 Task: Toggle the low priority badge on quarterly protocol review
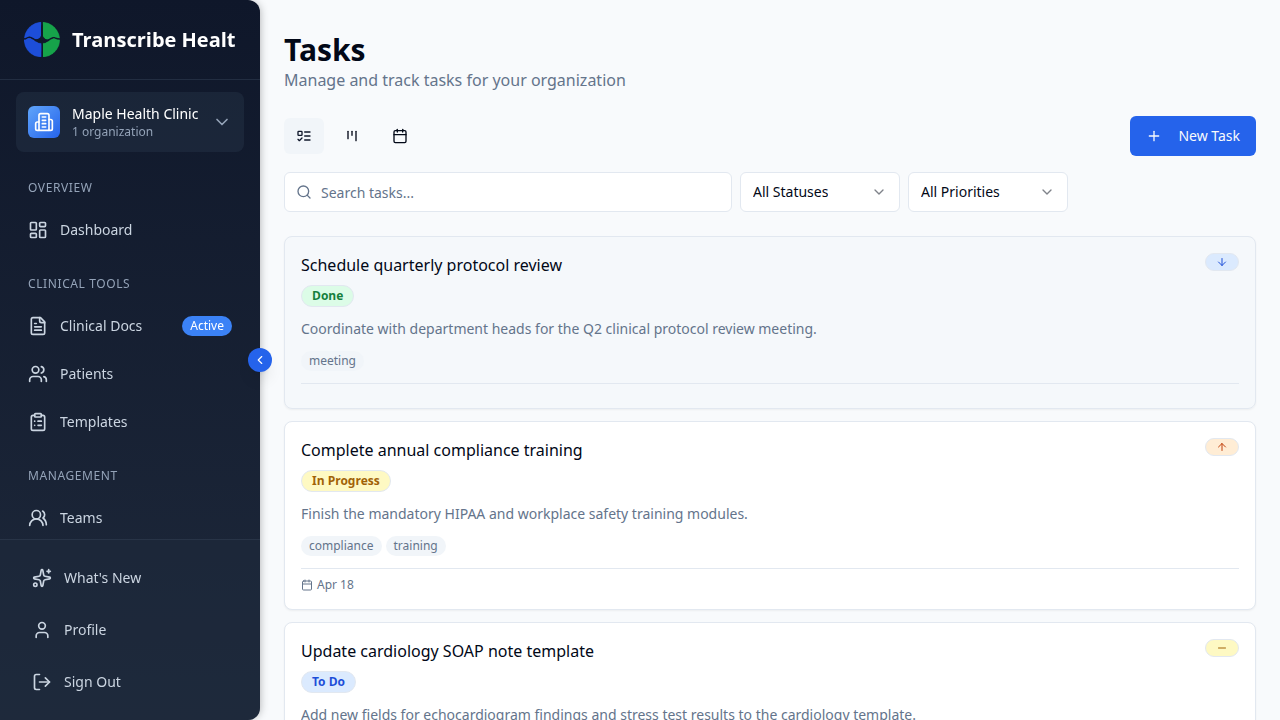[1221, 262]
